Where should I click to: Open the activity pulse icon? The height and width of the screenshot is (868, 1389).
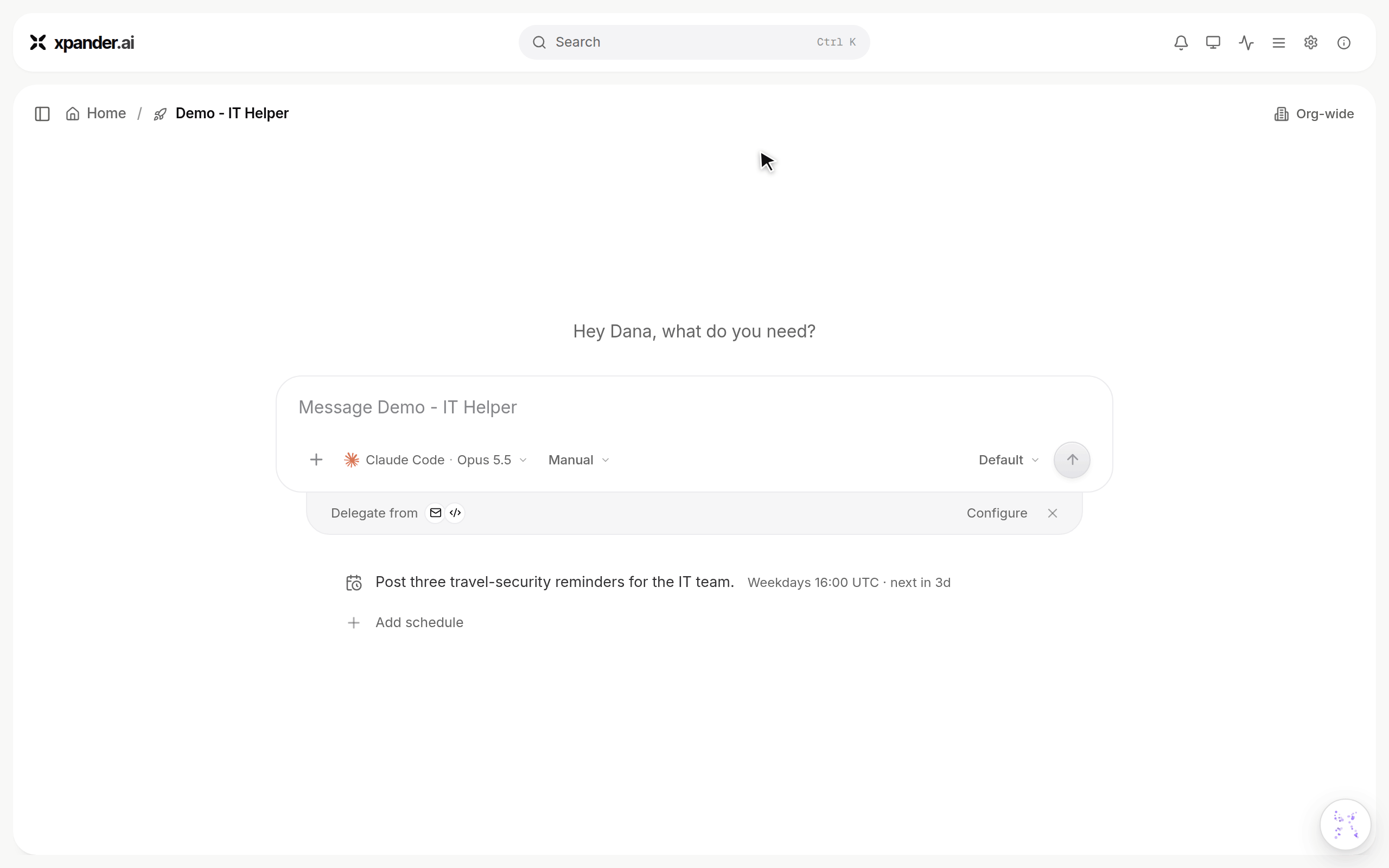pyautogui.click(x=1246, y=42)
